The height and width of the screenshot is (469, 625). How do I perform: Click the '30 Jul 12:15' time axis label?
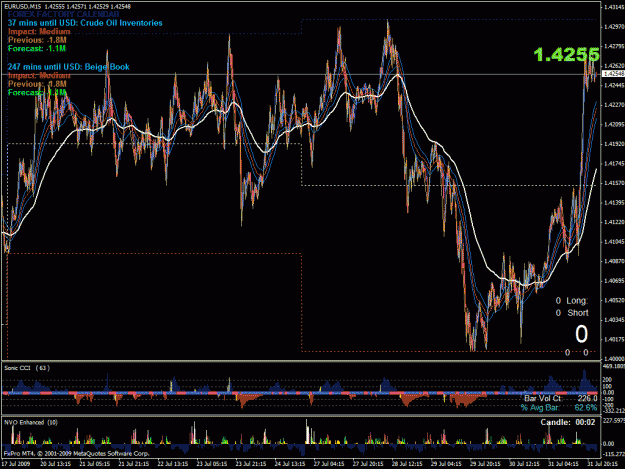(x=525, y=464)
